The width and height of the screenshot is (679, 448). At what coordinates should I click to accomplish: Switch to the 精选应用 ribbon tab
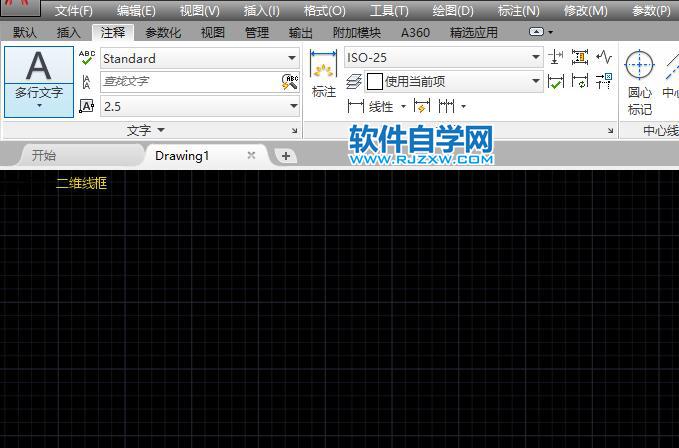point(473,32)
